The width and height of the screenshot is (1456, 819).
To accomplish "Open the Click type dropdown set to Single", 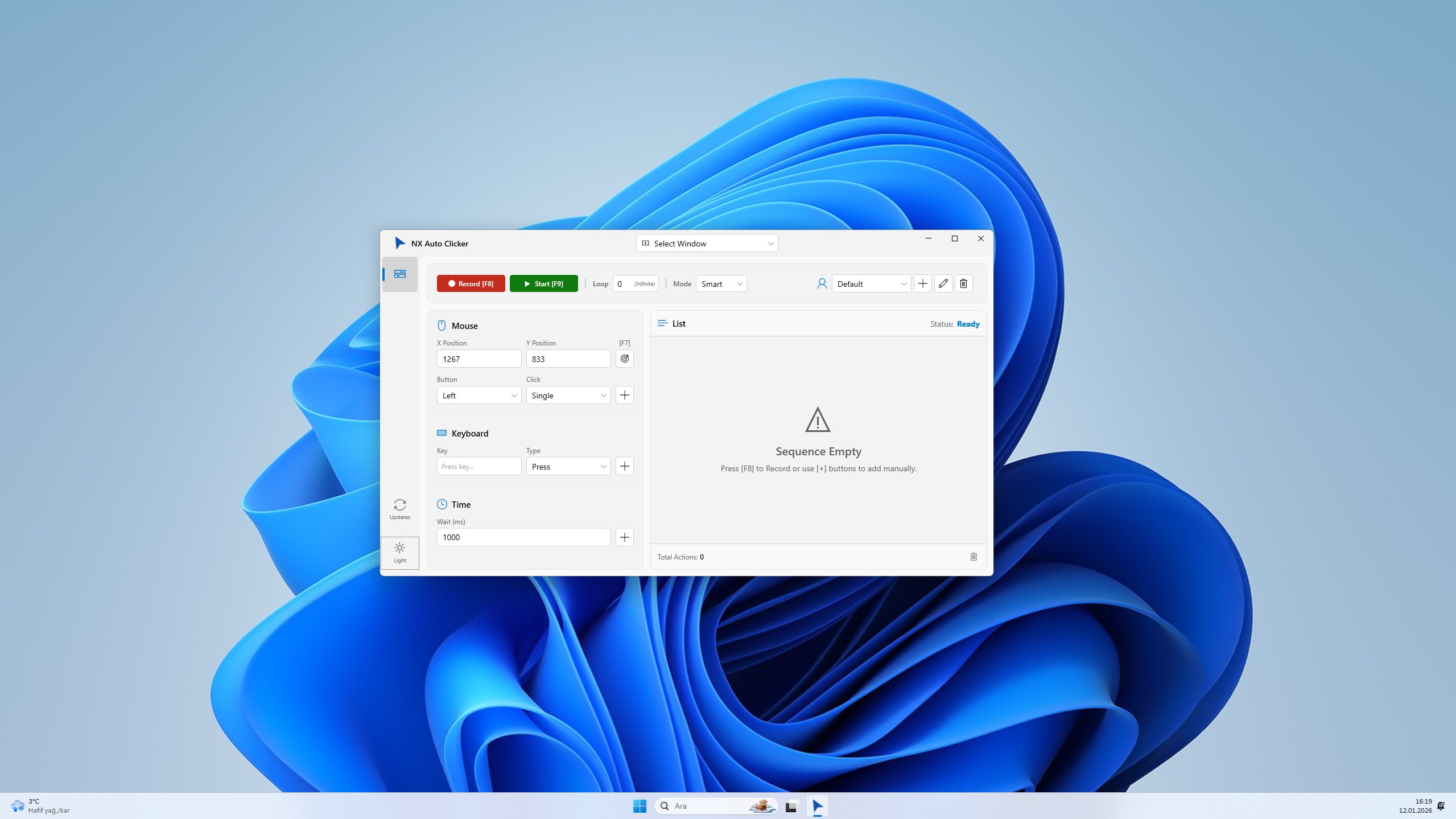I will (x=568, y=395).
